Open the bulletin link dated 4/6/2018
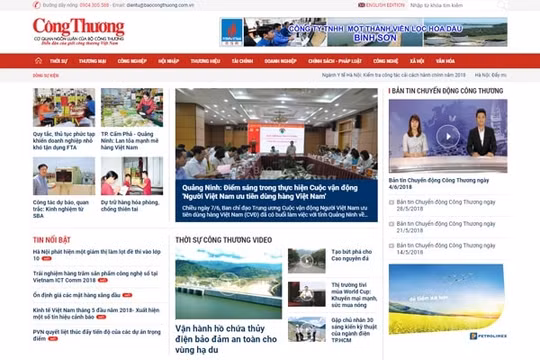Viewport: 540px width, 360px height. pyautogui.click(x=439, y=183)
